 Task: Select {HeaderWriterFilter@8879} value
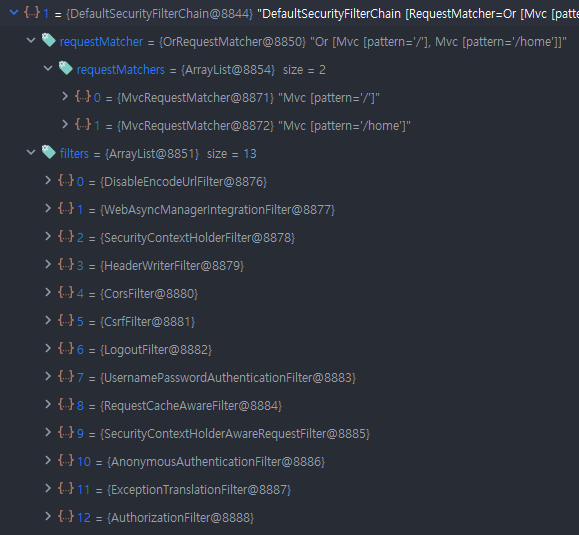pos(172,265)
